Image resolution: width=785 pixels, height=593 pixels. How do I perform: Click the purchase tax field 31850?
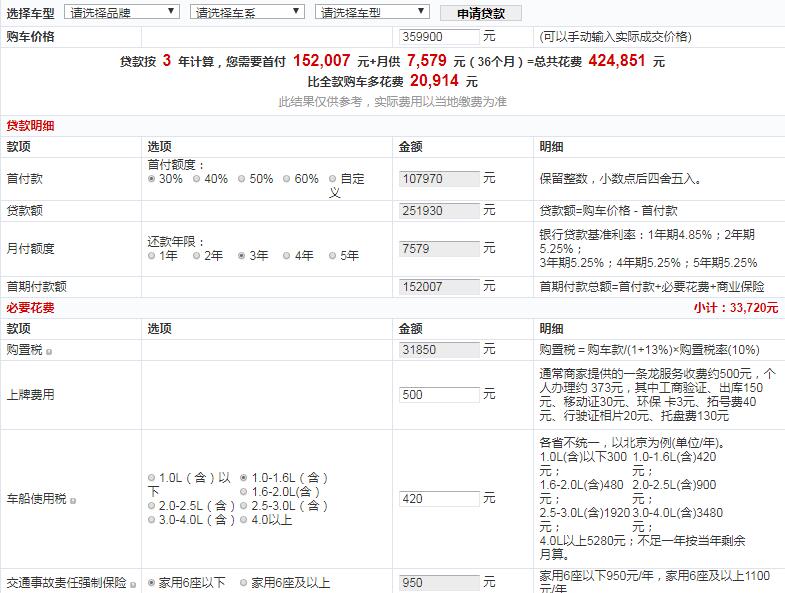click(439, 350)
